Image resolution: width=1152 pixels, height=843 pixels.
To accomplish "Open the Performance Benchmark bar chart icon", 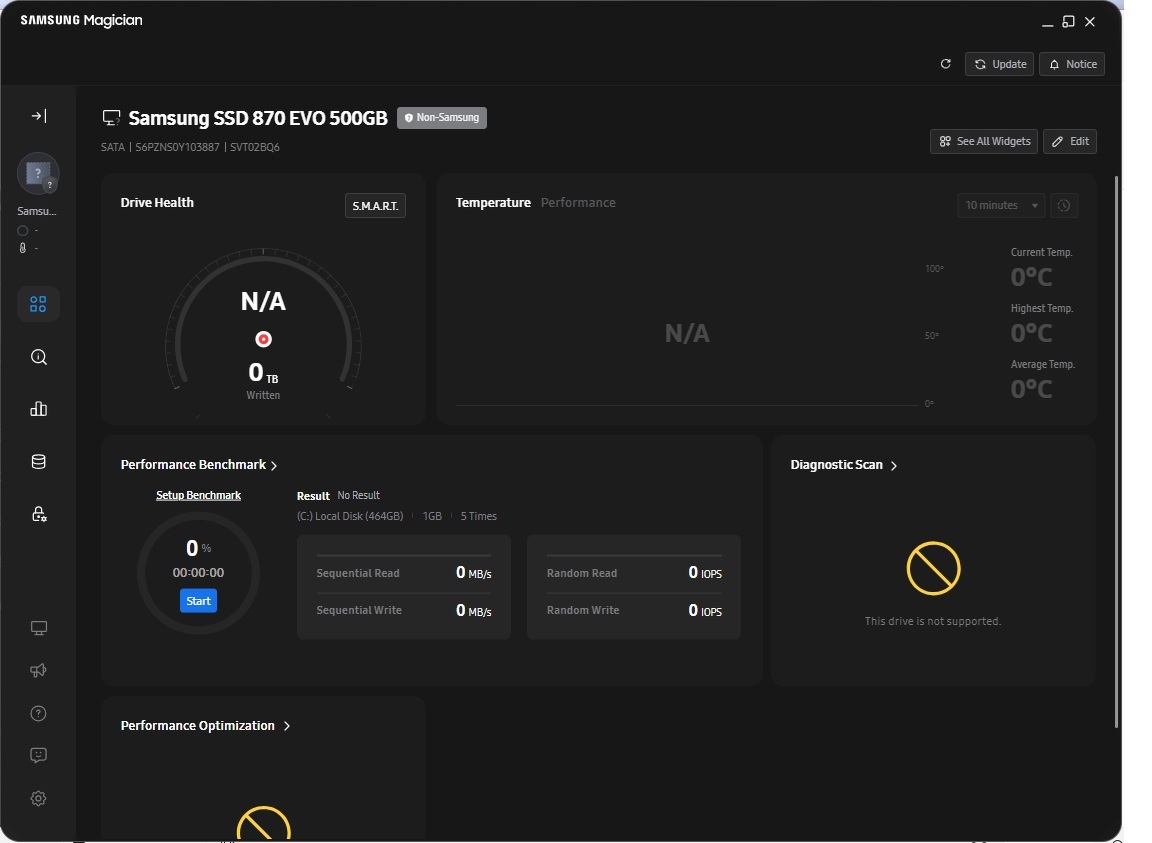I will [x=39, y=409].
